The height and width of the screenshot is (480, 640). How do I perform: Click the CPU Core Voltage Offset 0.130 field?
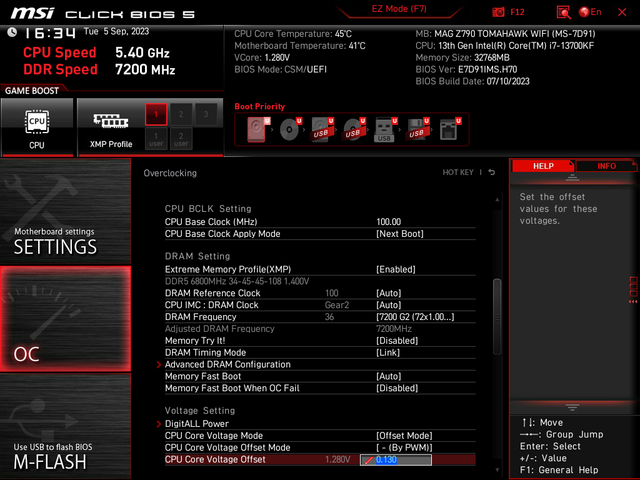pyautogui.click(x=396, y=460)
